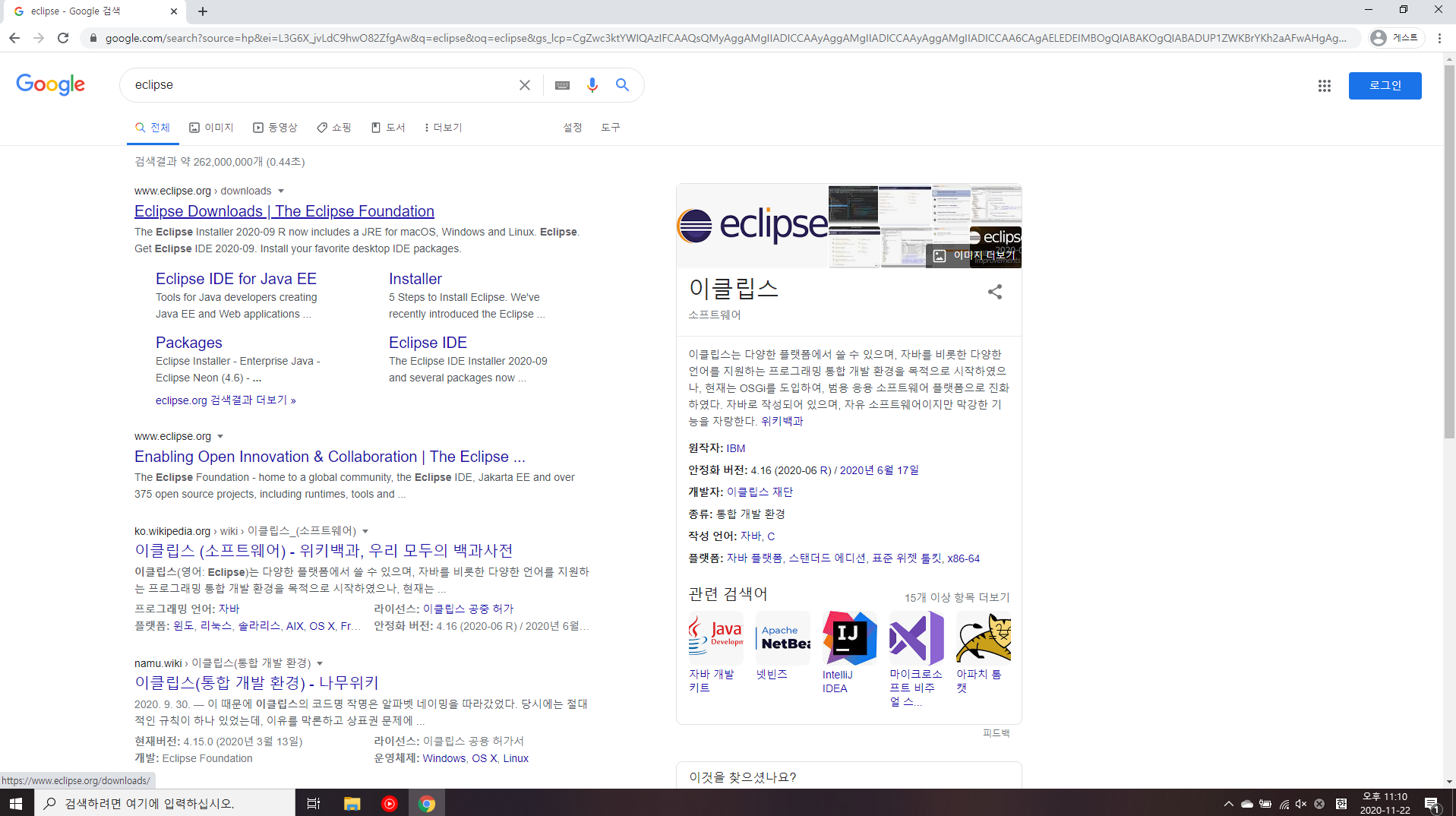Click 이클립스 재단 developer link
1456x816 pixels.
tap(760, 492)
